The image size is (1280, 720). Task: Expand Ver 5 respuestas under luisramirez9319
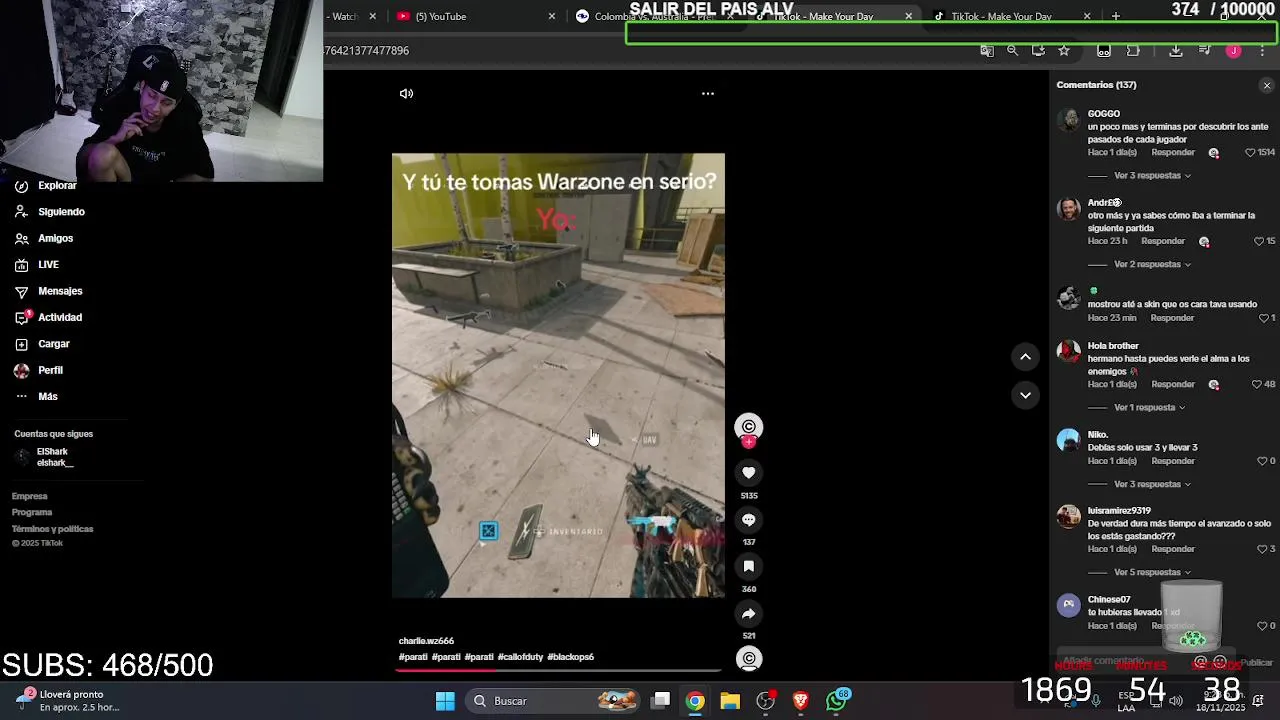point(1152,572)
